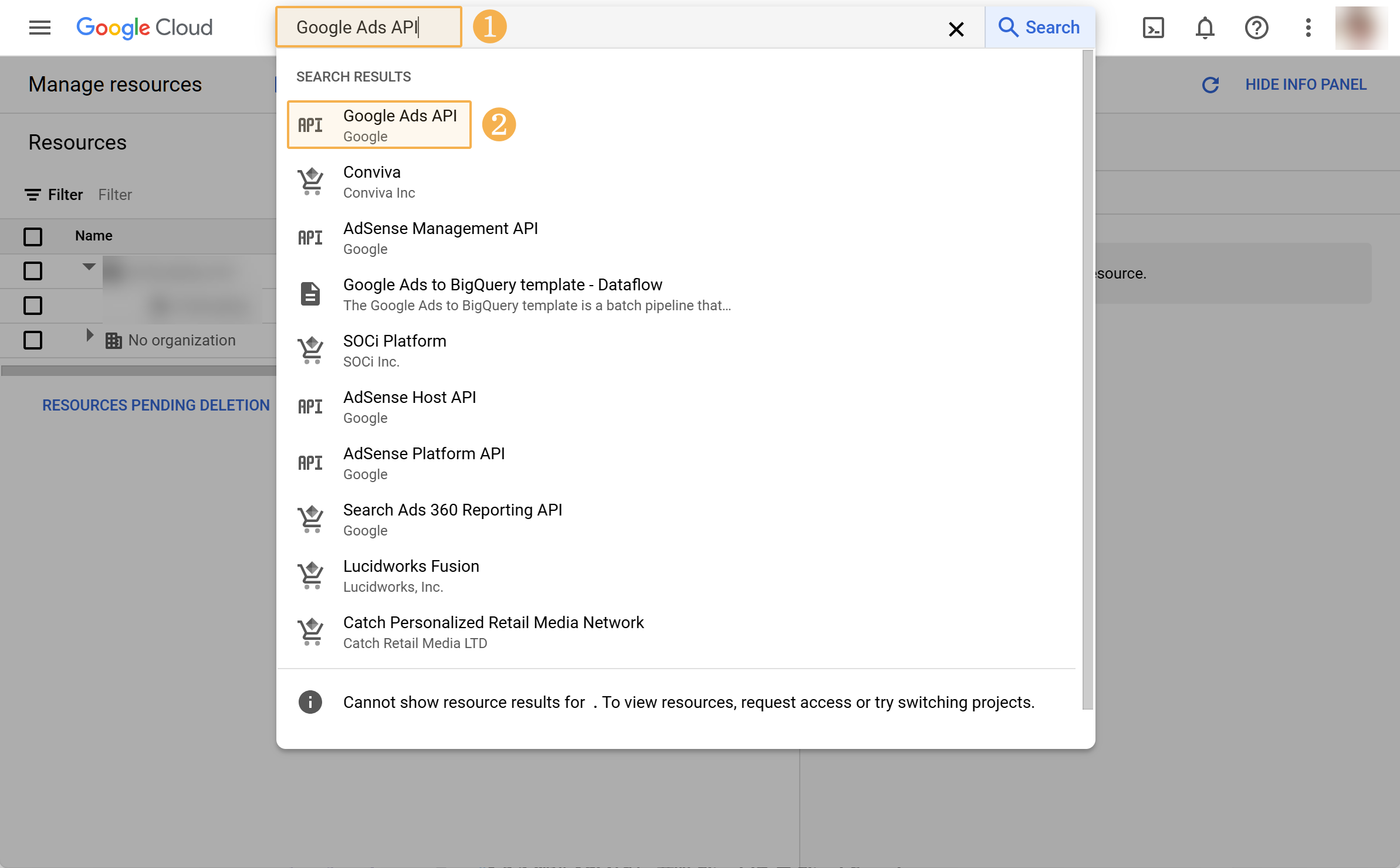Collapse the first resource tree node
The width and height of the screenshot is (1400, 868).
(x=89, y=267)
